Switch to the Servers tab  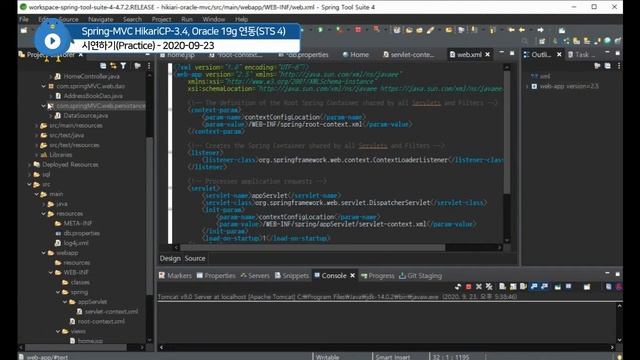(255, 276)
